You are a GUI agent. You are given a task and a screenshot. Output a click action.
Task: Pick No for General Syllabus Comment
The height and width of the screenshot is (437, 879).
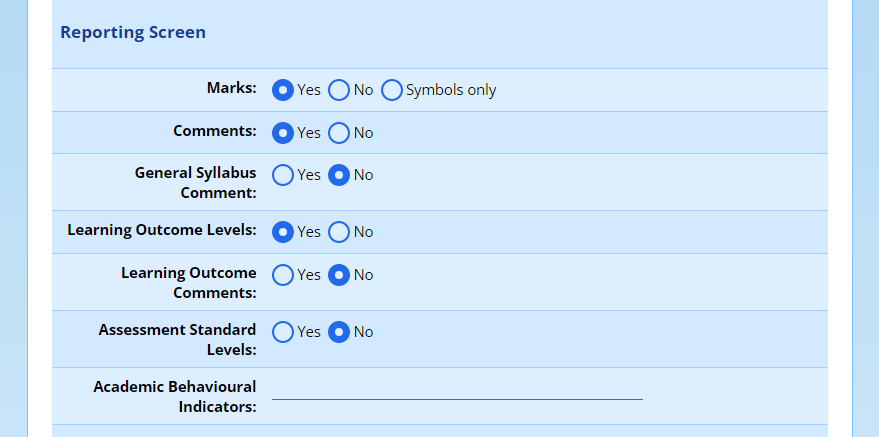coord(339,175)
